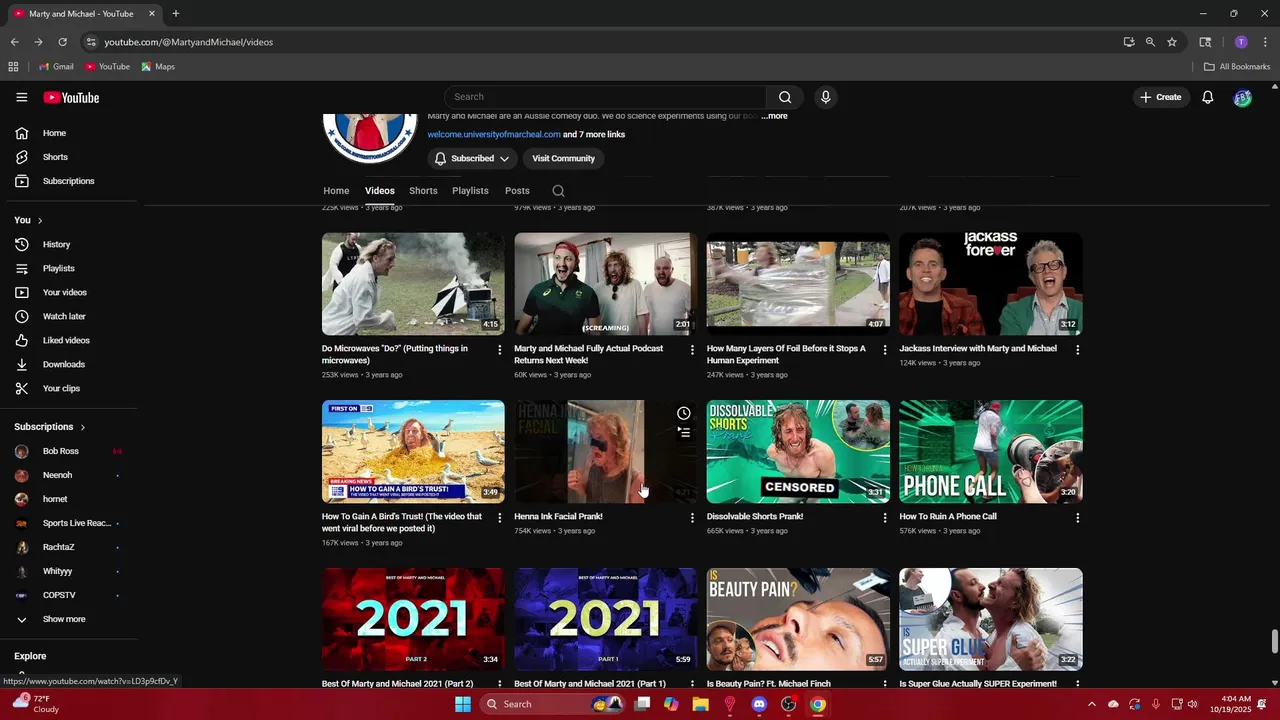Open Jackass Interview video thumbnail
1280x720 pixels.
(x=991, y=284)
